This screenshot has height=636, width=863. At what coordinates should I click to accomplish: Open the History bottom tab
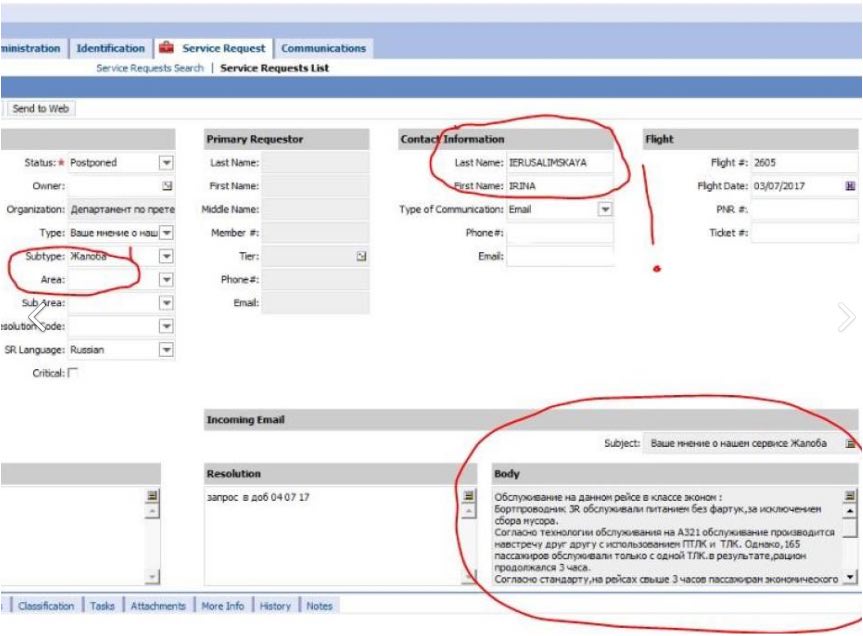tap(275, 606)
